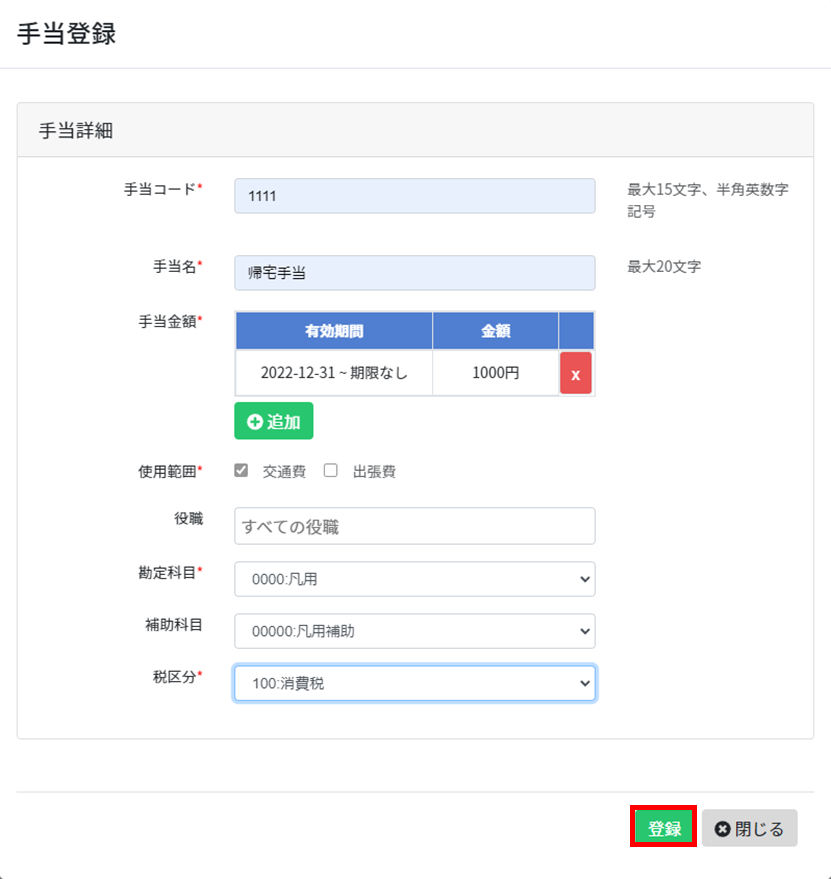Select the 2022-12-31 ~ 期限なし cell

(334, 373)
